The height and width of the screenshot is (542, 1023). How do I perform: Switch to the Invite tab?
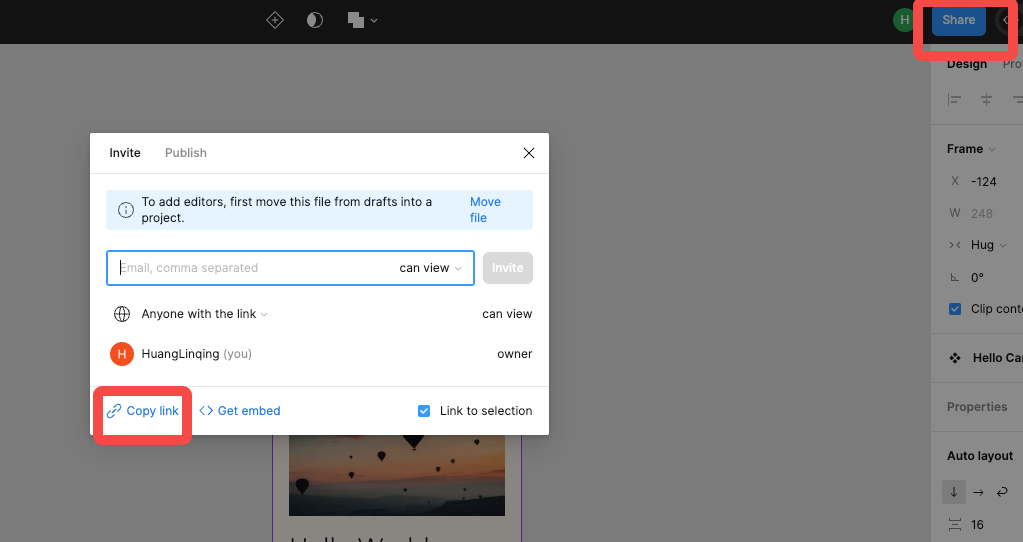click(x=125, y=153)
